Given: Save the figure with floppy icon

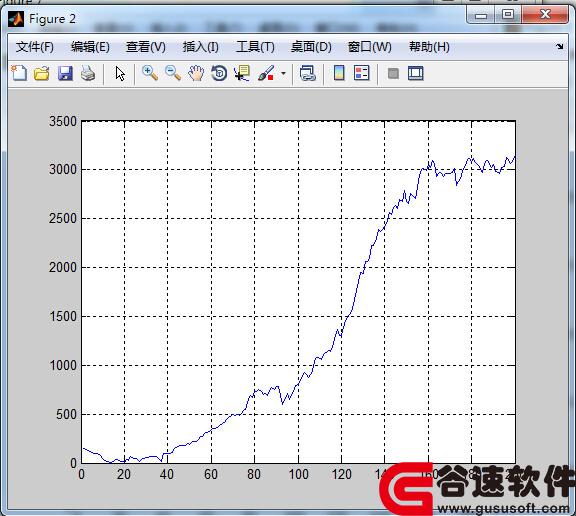Looking at the screenshot, I should [65, 73].
